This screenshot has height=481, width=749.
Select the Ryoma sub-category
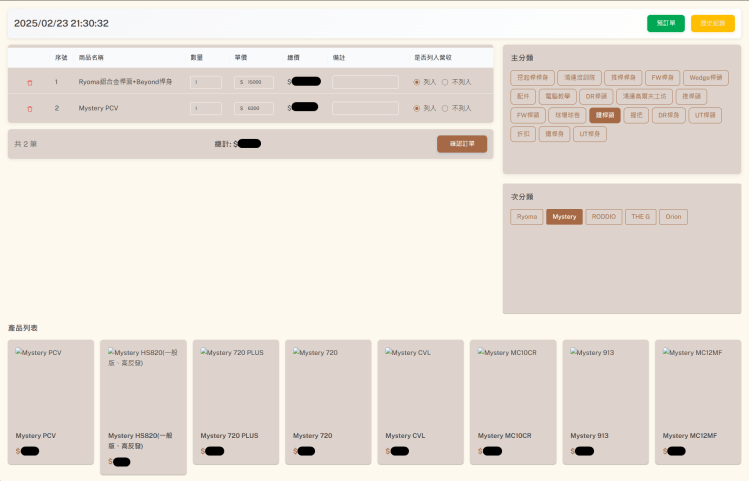[x=526, y=216]
